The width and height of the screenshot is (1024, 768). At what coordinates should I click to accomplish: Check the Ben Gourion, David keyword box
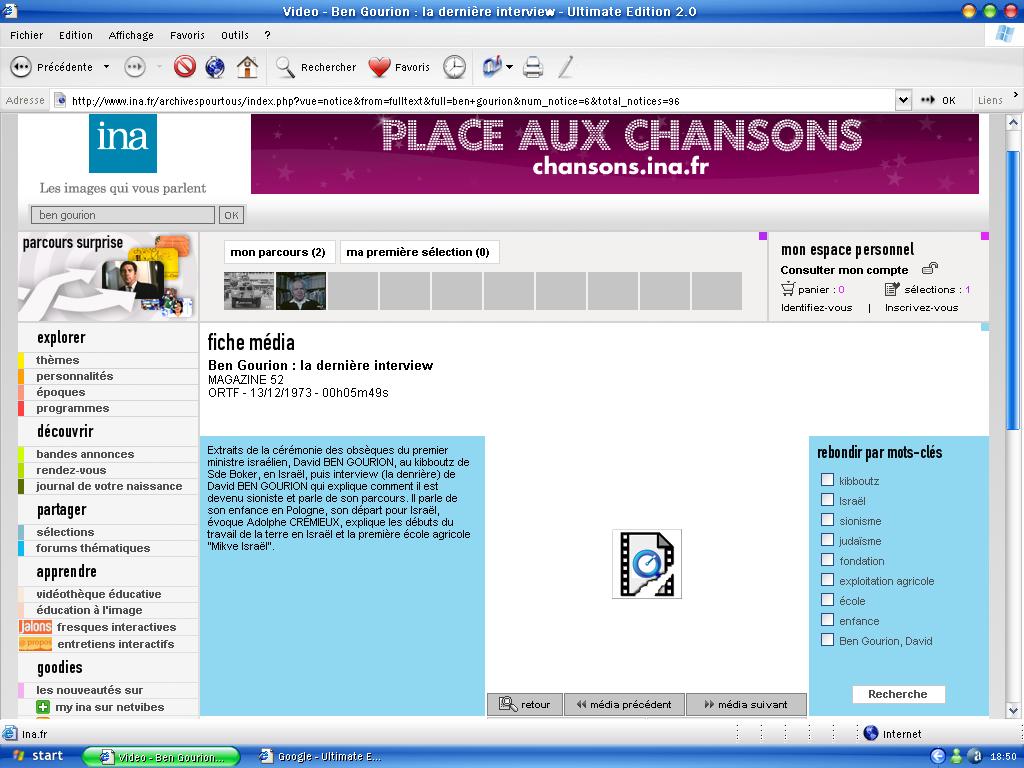coord(827,640)
